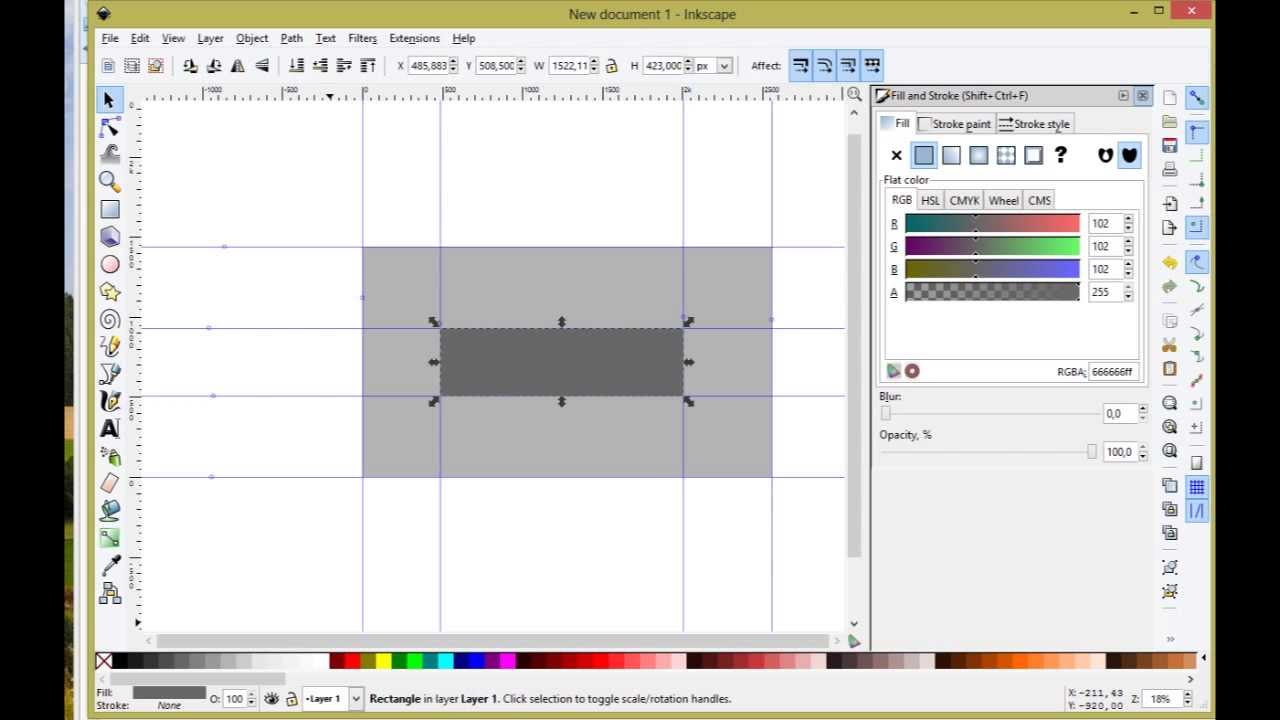
Task: Increase the R channel value stepper
Action: [1129, 219]
